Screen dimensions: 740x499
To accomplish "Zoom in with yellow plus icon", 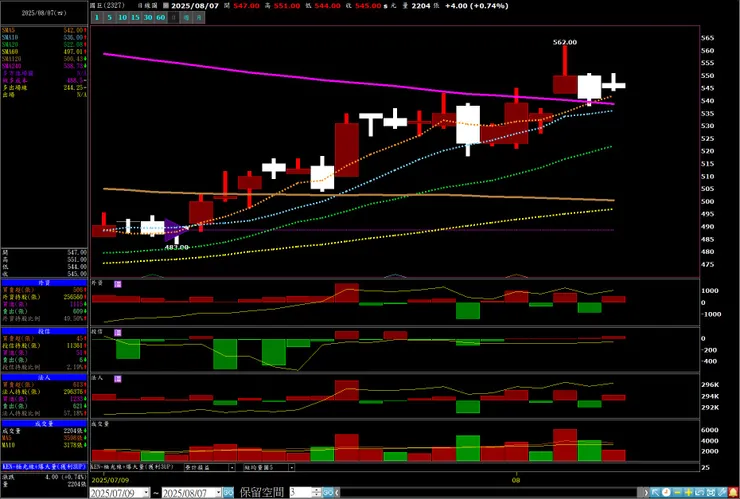I will 689,493.
